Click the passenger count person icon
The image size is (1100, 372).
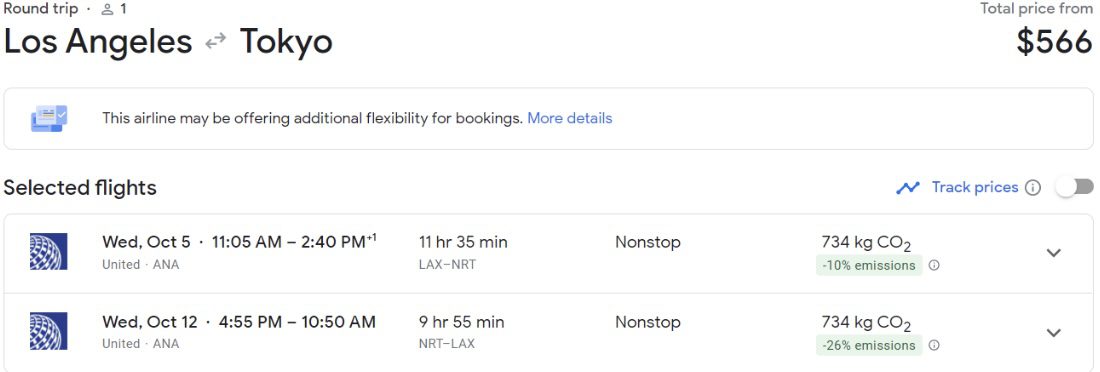(x=107, y=9)
